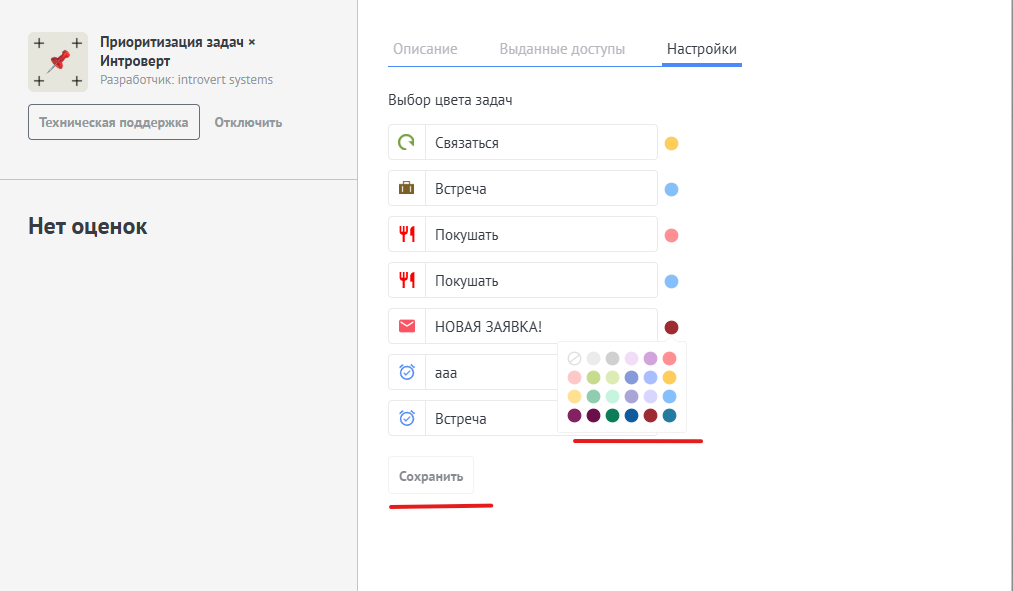Pick the navy blue color in the palette
This screenshot has width=1013, height=591.
click(x=631, y=415)
